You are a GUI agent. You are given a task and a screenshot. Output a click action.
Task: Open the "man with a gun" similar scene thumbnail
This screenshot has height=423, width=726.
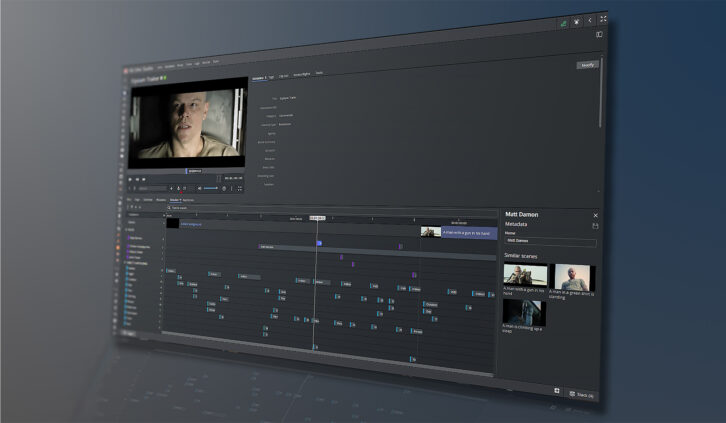click(x=525, y=275)
